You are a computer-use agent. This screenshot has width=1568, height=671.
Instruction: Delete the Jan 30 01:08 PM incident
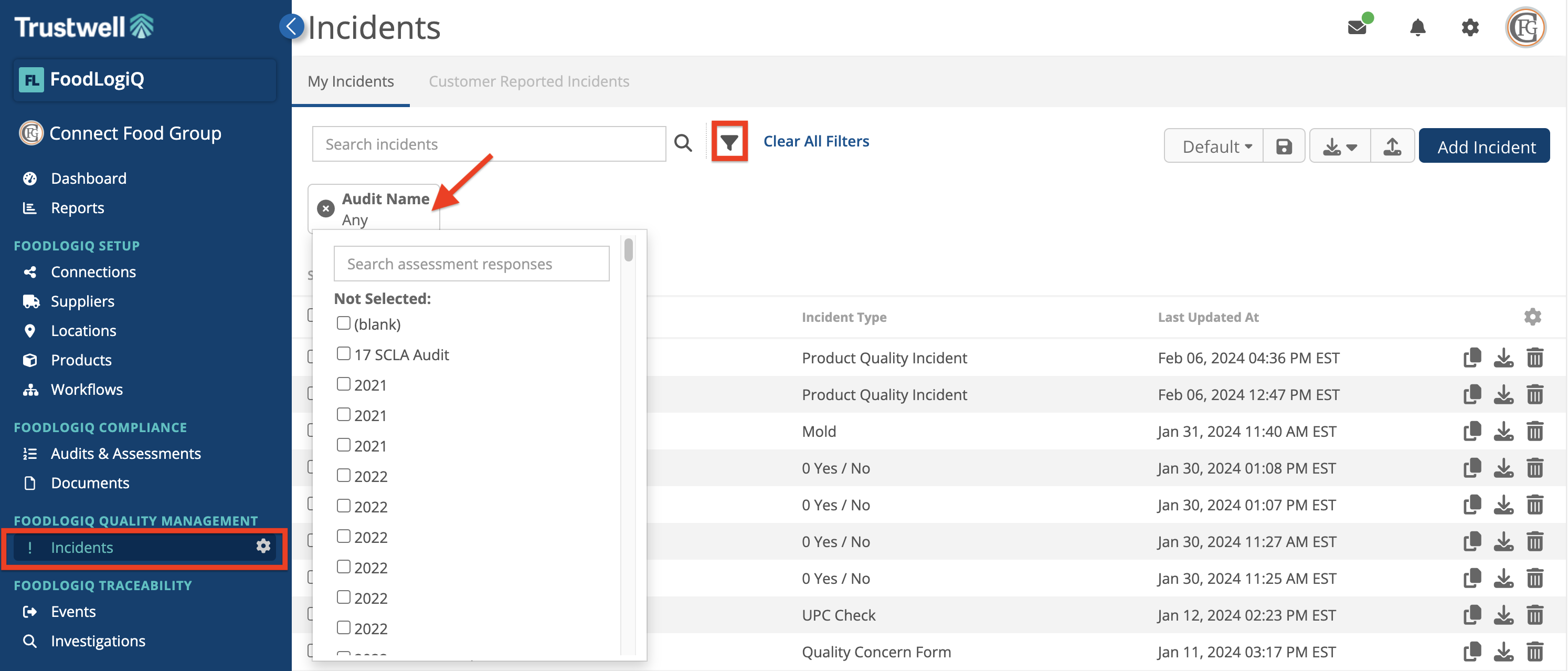[x=1534, y=468]
